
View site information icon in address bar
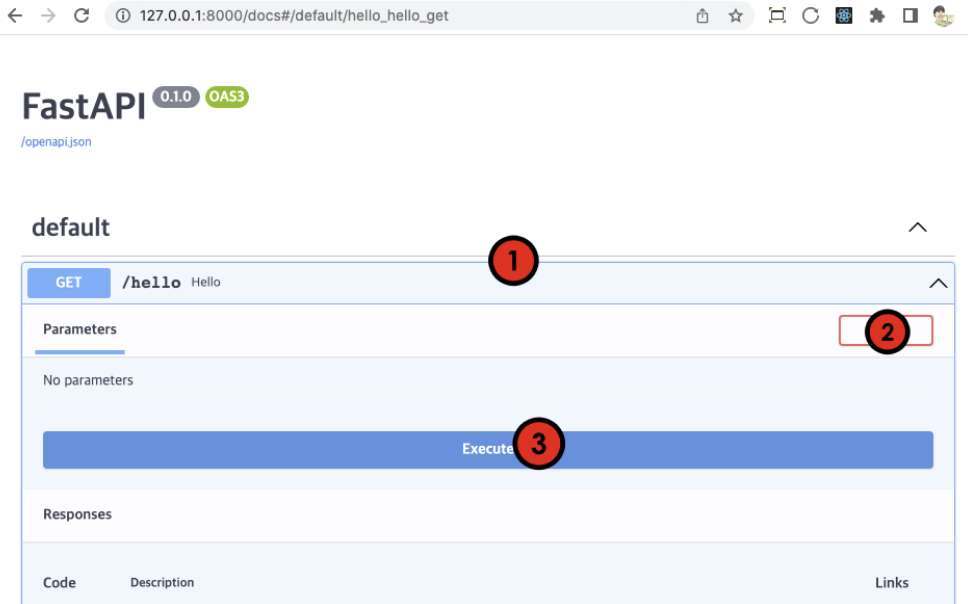click(123, 15)
